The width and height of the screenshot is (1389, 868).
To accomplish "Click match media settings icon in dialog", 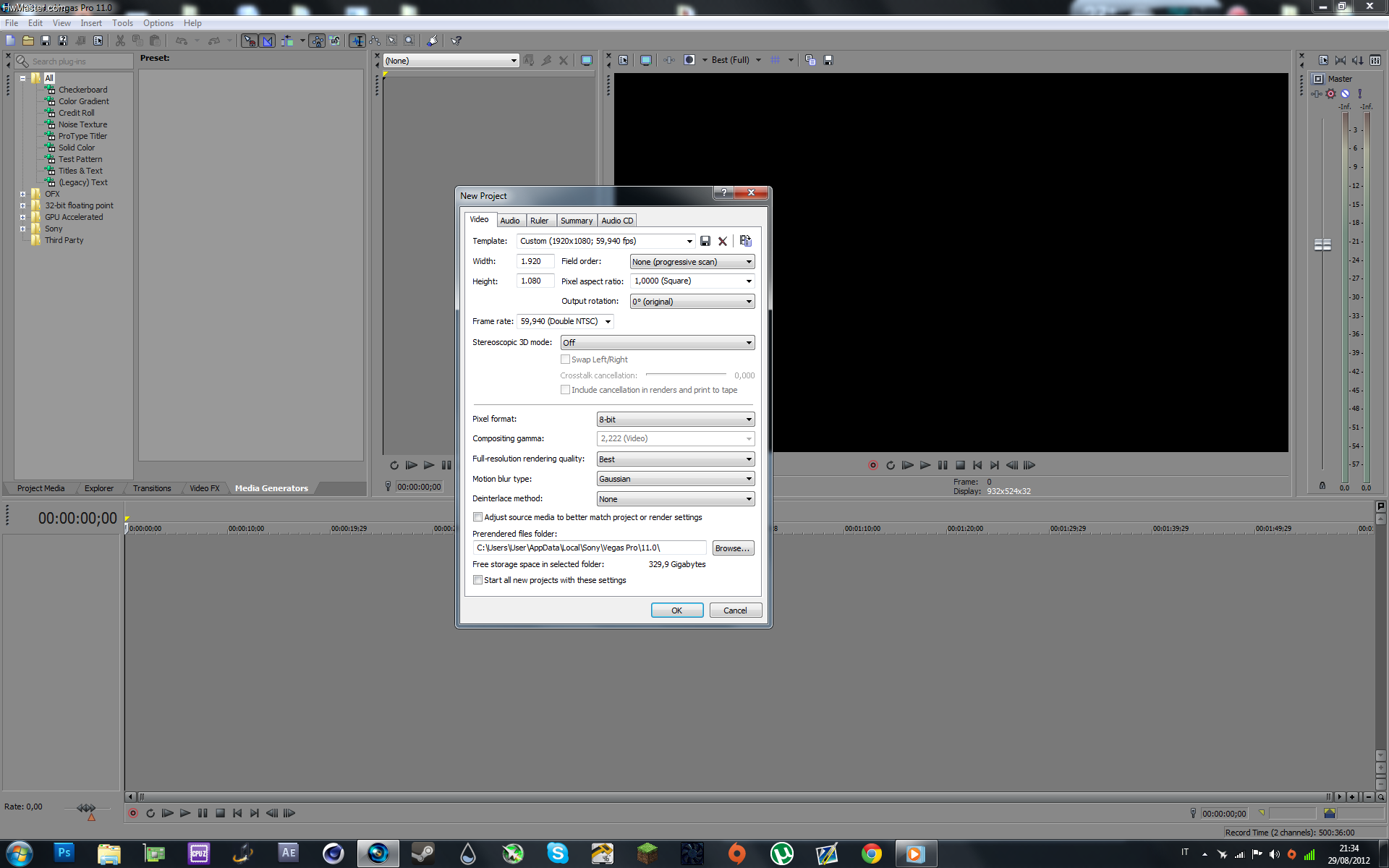I will 746,241.
